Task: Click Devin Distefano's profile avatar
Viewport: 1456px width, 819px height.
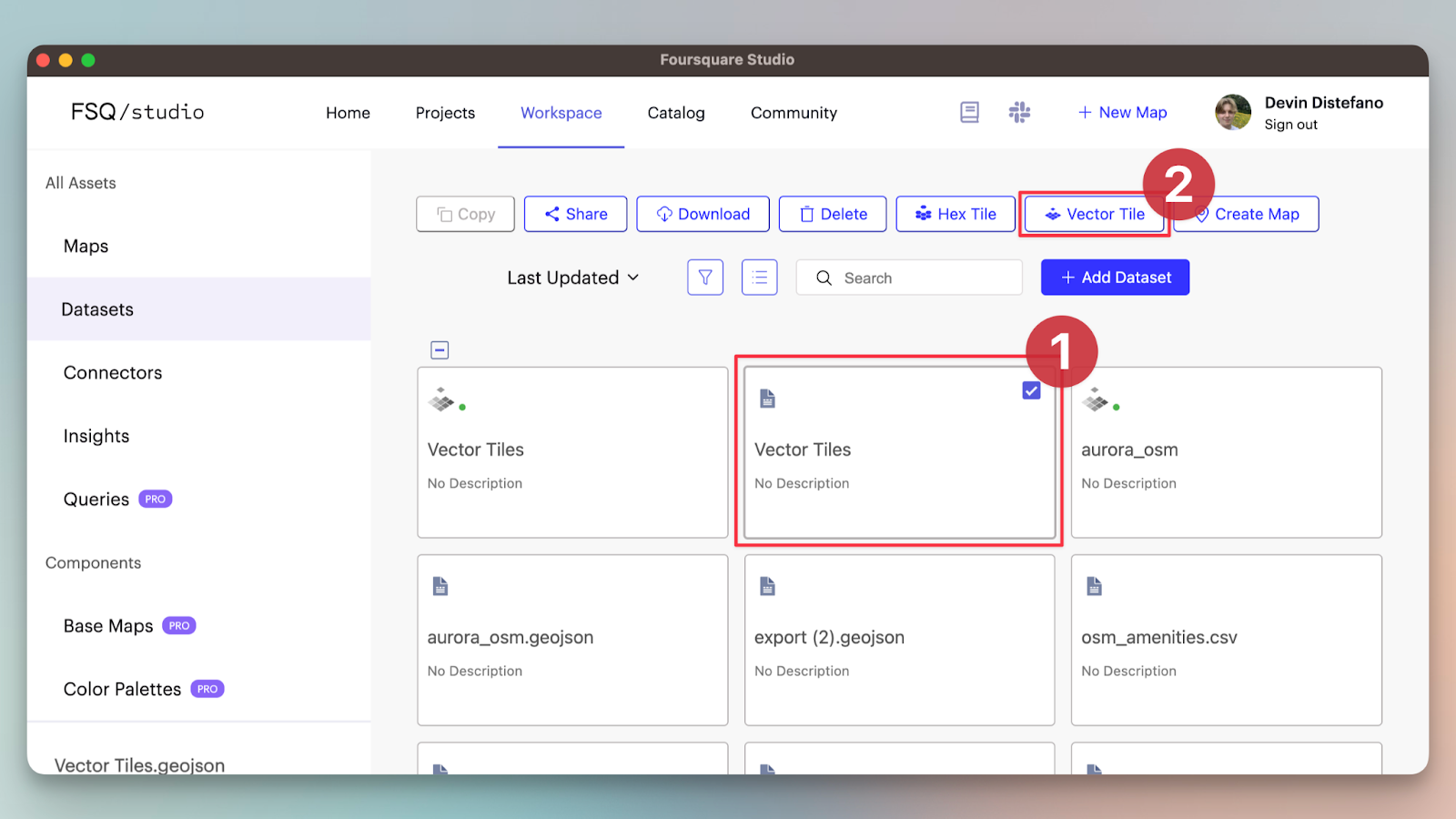Action: tap(1233, 112)
